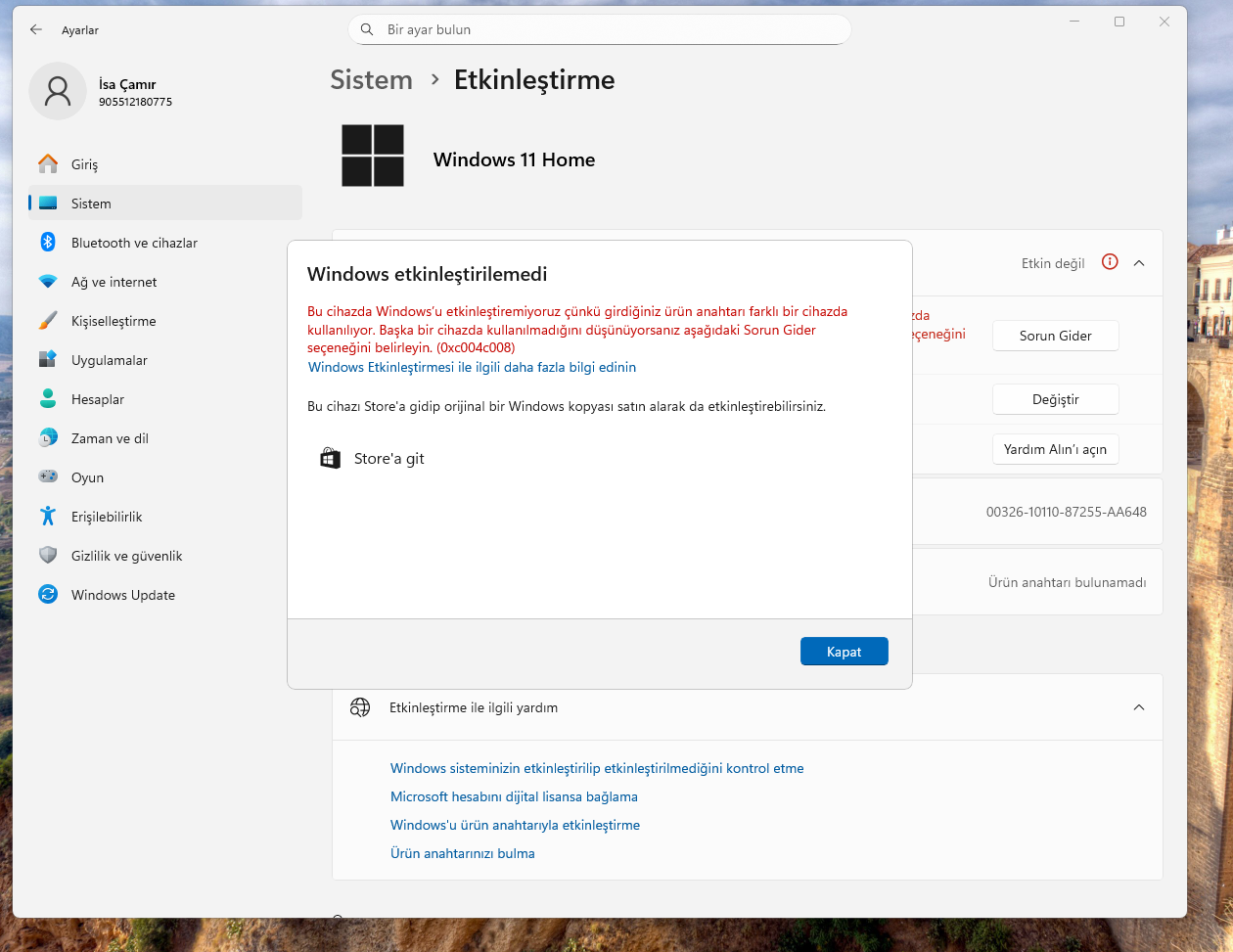This screenshot has width=1233, height=952.
Task: Click the back arrow in Ayarlar
Action: [36, 30]
